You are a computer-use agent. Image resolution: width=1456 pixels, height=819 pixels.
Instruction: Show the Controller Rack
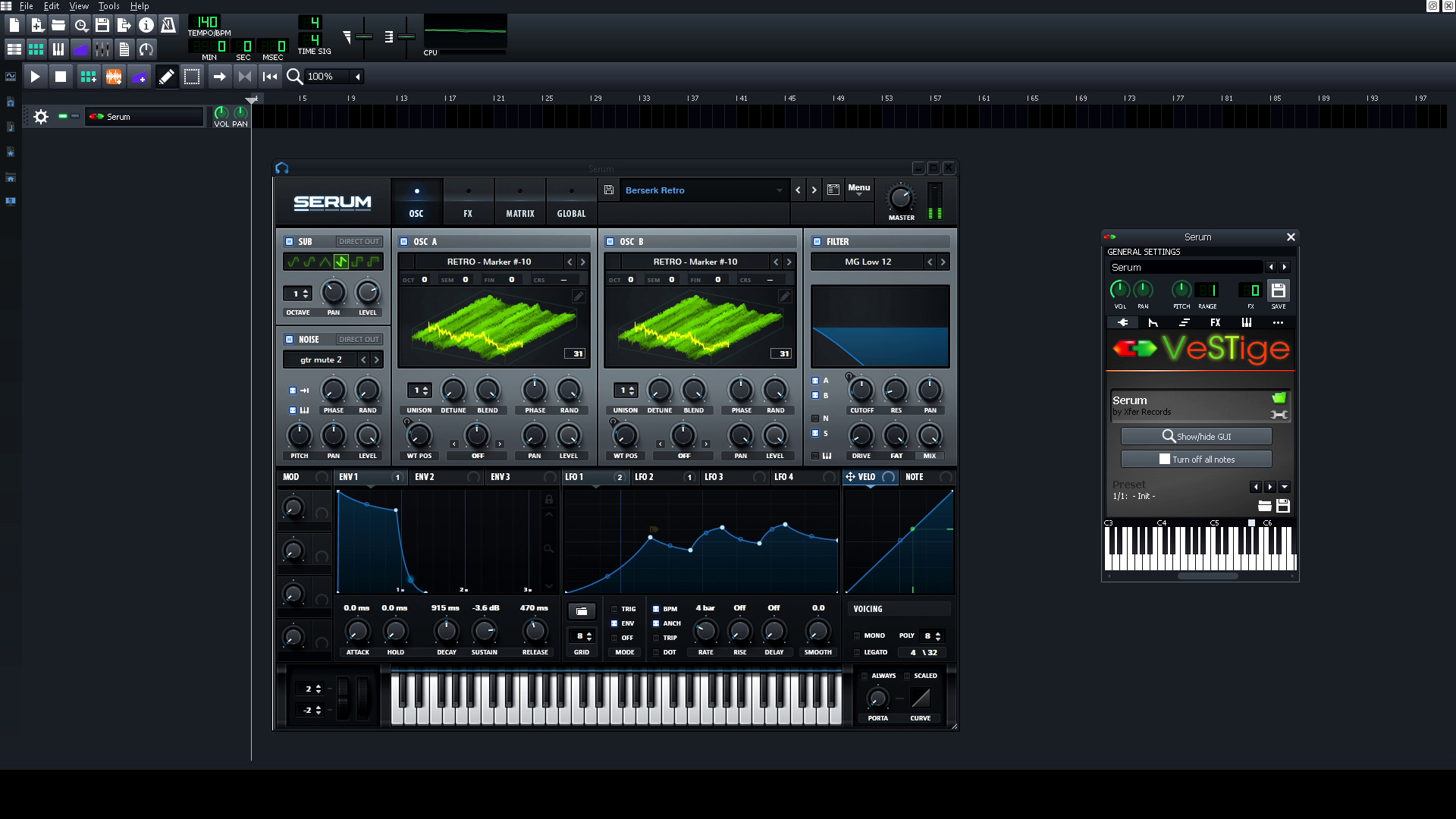(146, 50)
